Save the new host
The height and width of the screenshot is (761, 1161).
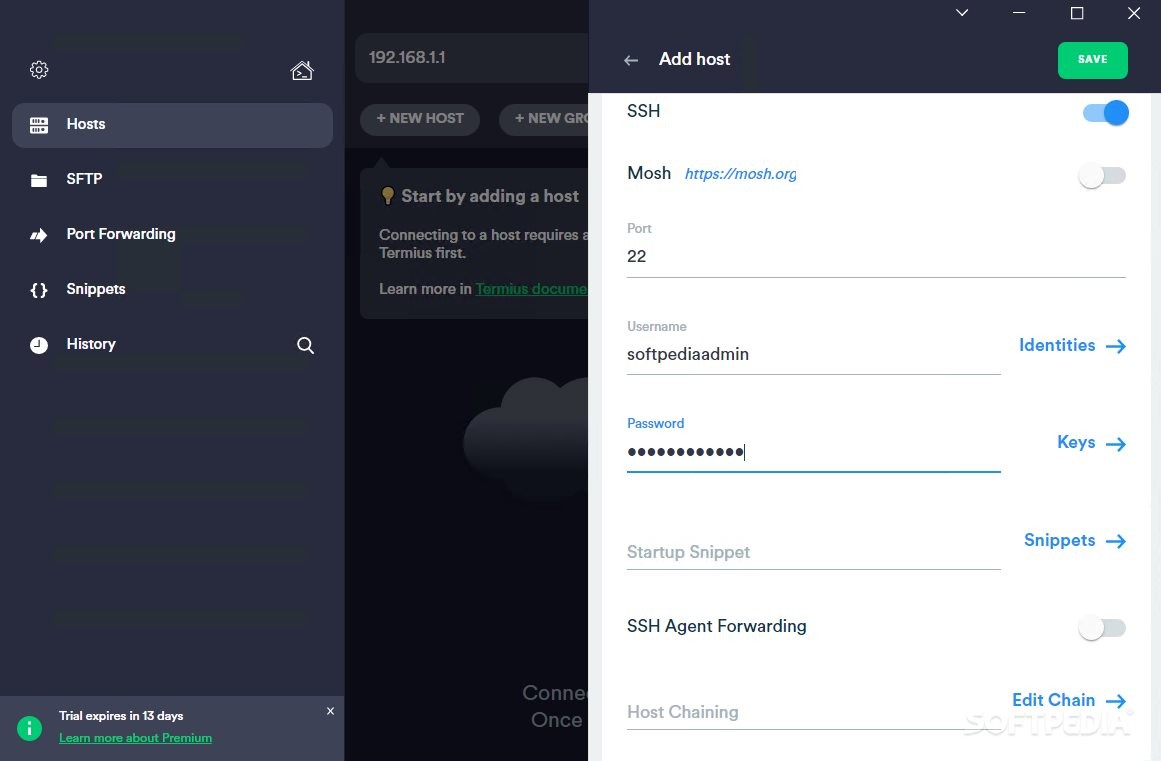(x=1092, y=60)
